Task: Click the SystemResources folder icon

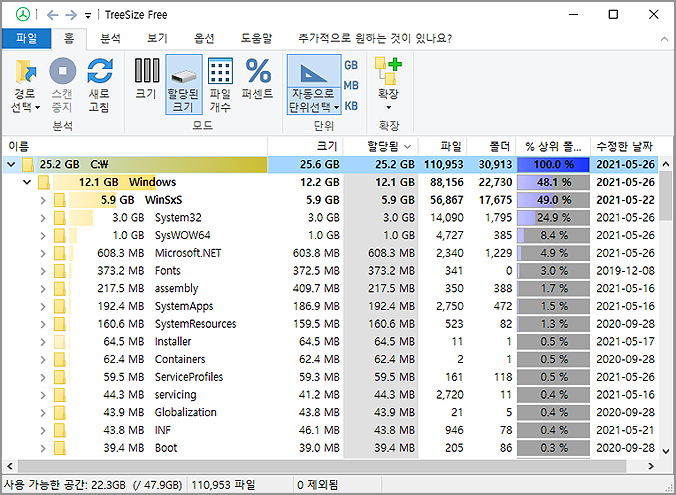Action: point(59,324)
